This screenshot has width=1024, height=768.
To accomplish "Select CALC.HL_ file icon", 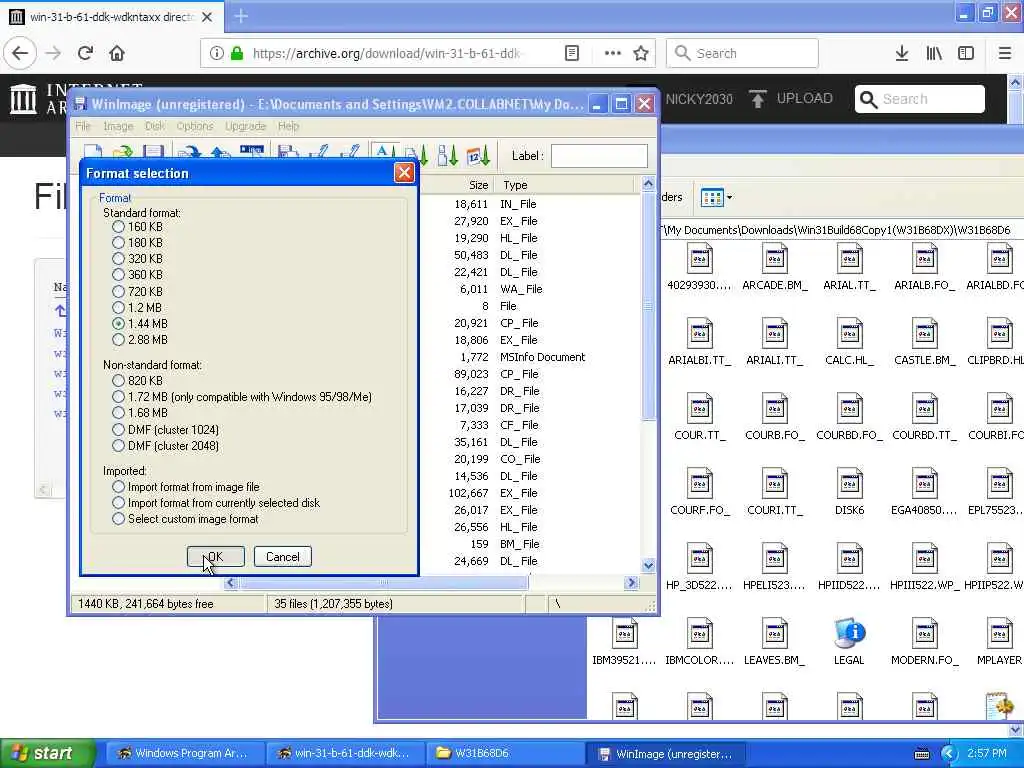I will 849,342.
